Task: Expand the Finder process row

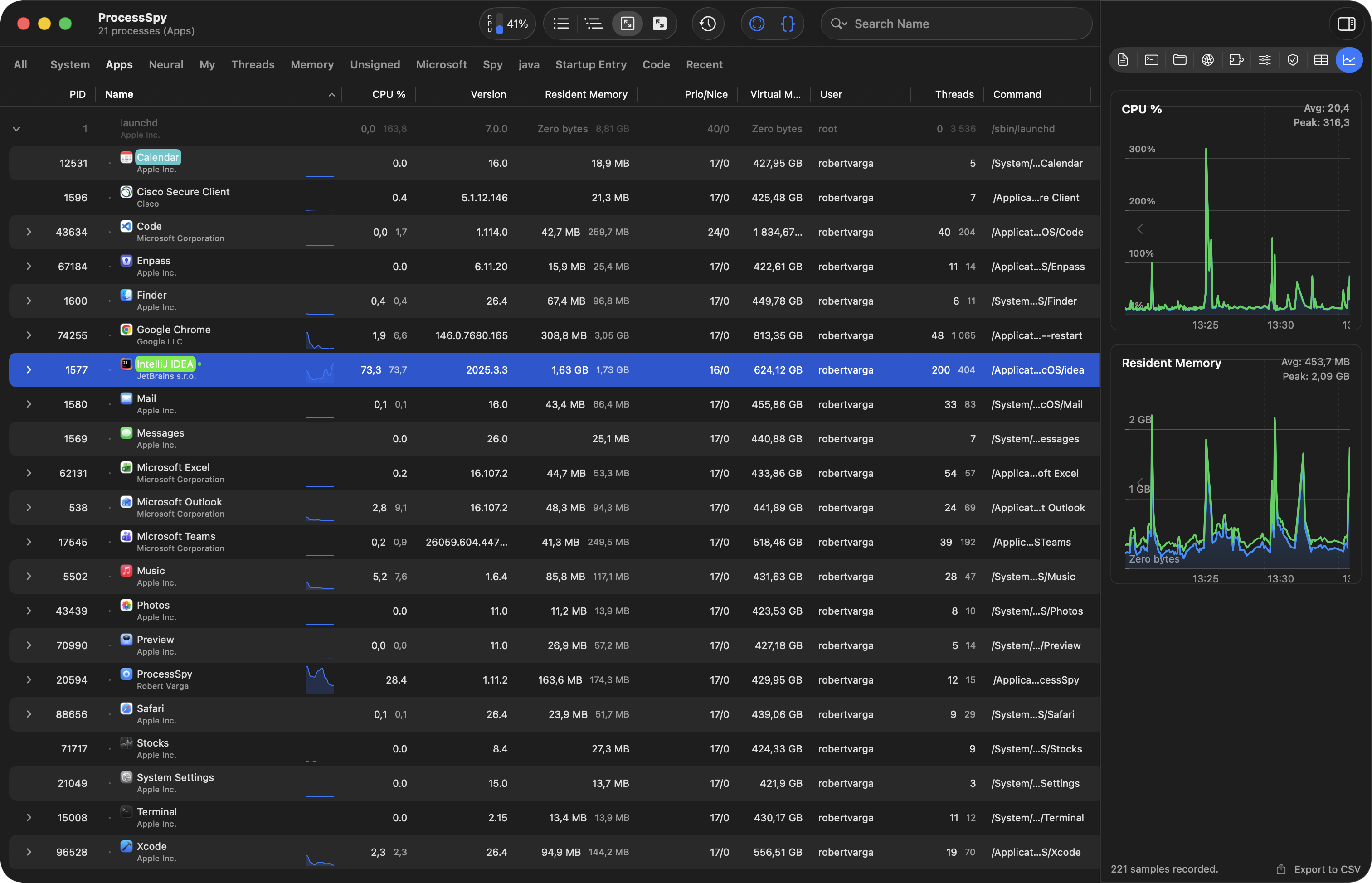Action: click(29, 301)
